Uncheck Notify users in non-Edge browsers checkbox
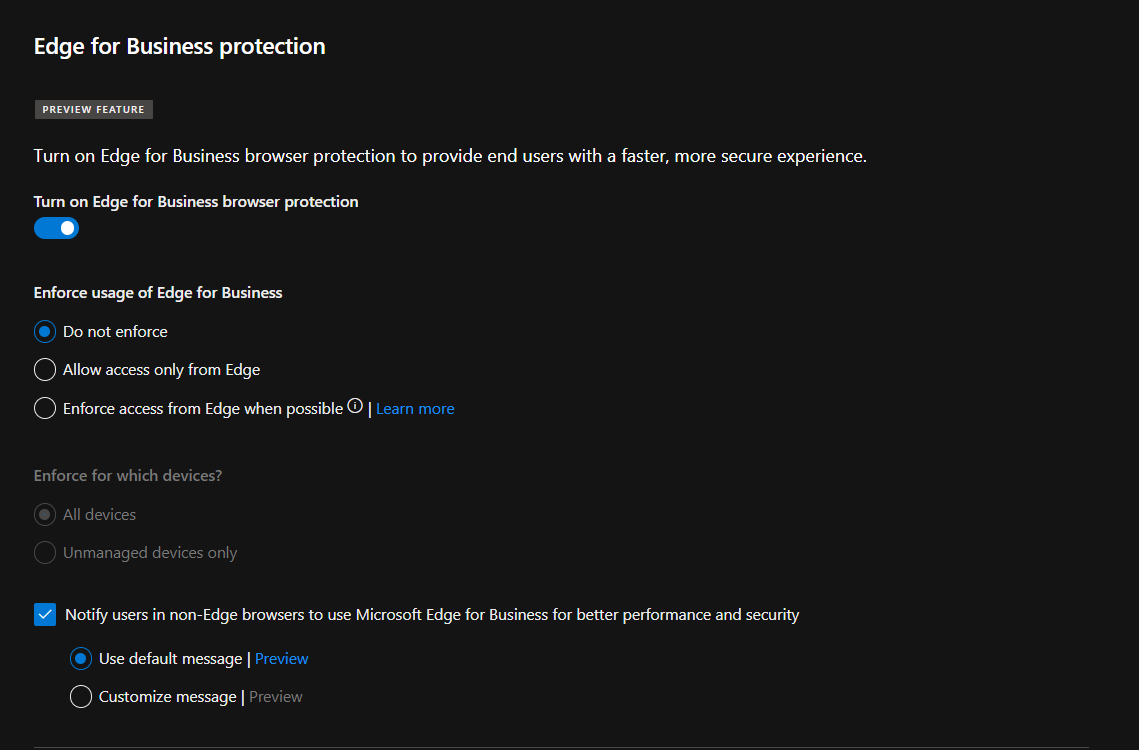This screenshot has width=1139, height=750. (x=45, y=615)
